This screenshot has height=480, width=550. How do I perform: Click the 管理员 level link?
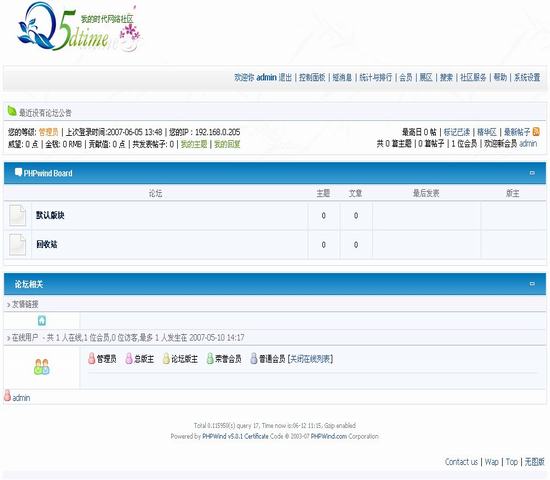(x=48, y=132)
